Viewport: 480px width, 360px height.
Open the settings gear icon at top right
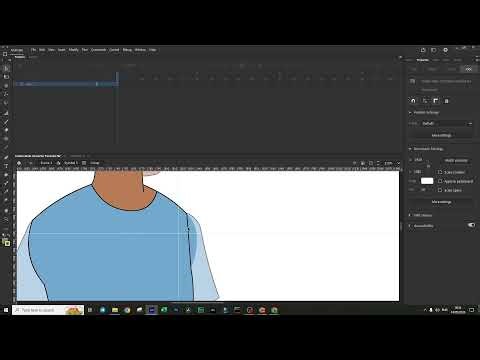pos(445,50)
